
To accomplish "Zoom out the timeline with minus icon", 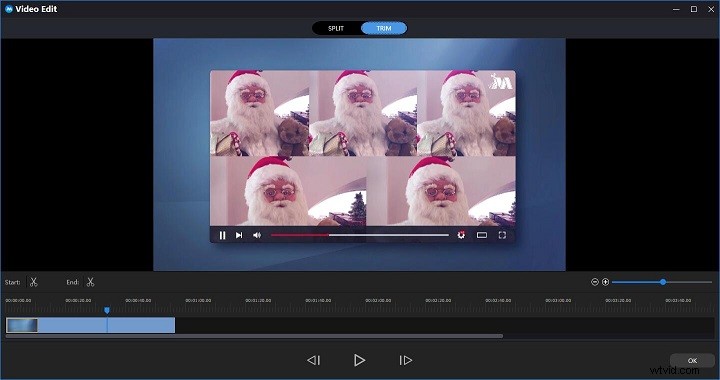I will (x=595, y=282).
